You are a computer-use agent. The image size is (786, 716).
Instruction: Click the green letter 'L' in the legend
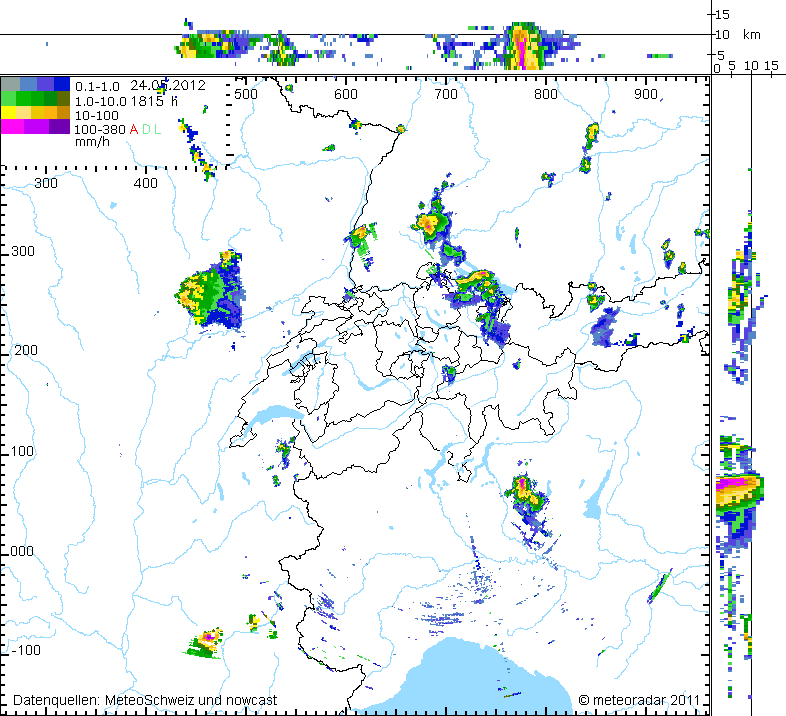click(x=157, y=129)
